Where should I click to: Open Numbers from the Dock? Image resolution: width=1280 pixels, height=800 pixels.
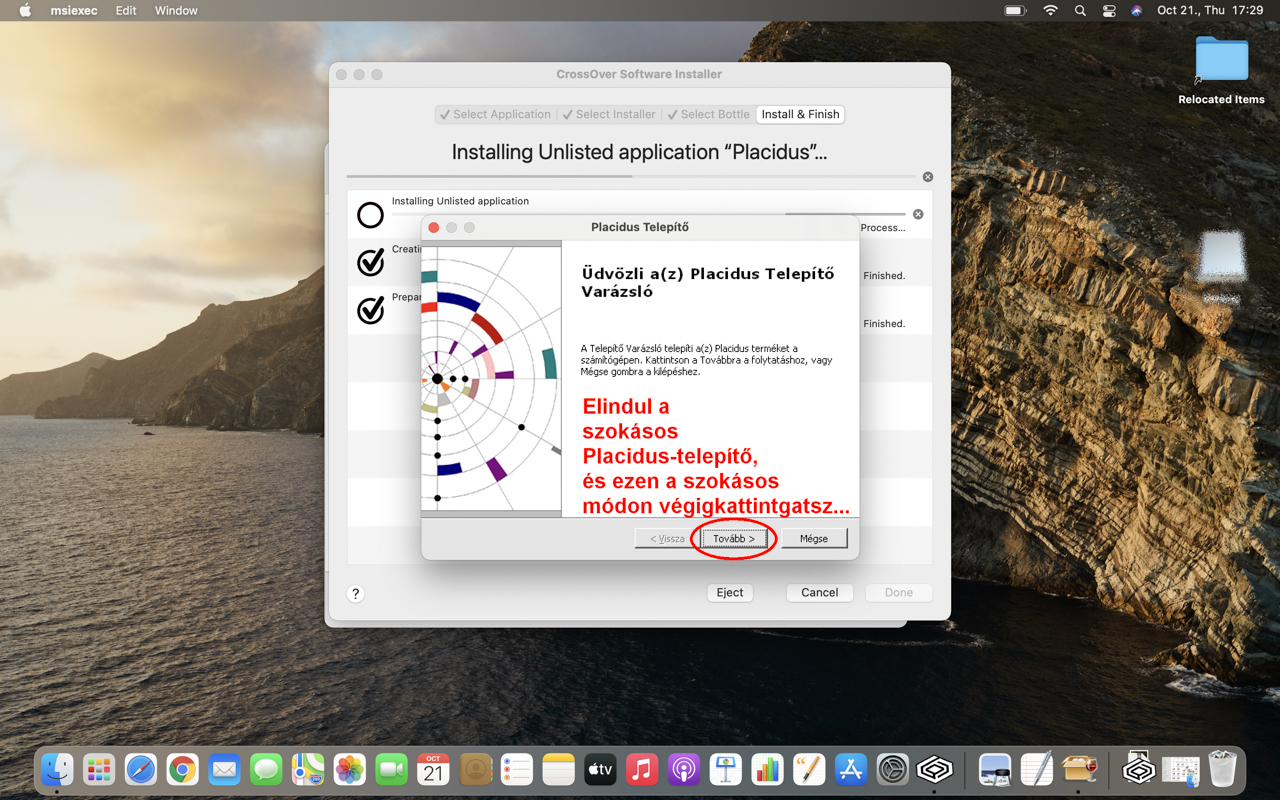click(767, 769)
